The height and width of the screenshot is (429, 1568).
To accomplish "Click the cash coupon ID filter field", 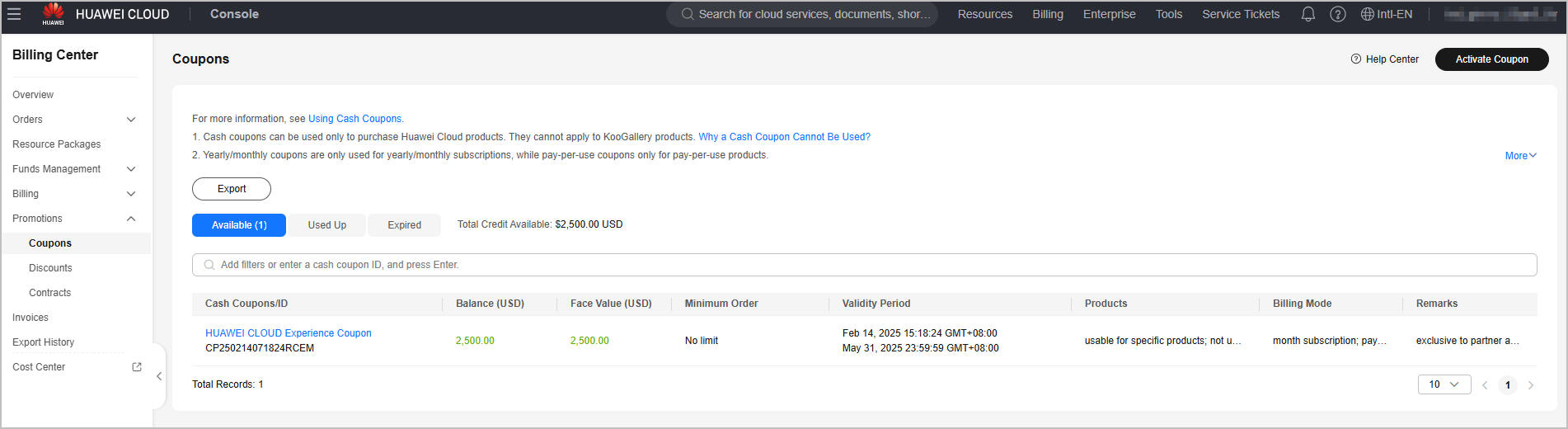I will pyautogui.click(x=864, y=265).
